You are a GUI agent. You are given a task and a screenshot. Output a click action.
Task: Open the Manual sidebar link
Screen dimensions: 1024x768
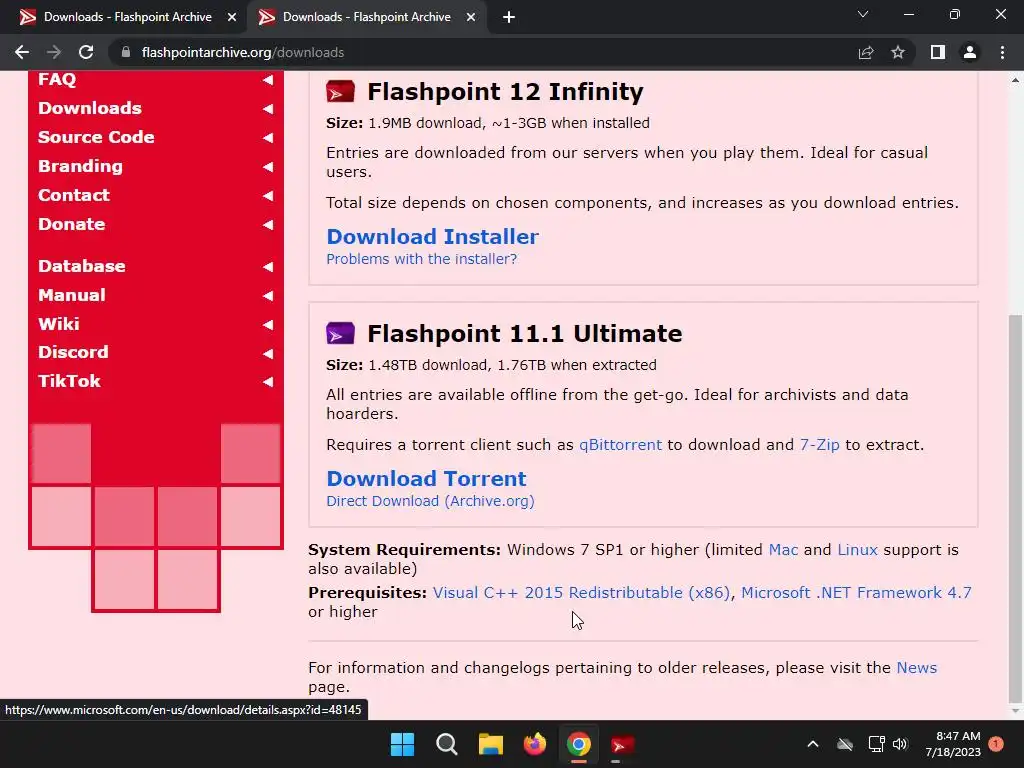point(72,295)
